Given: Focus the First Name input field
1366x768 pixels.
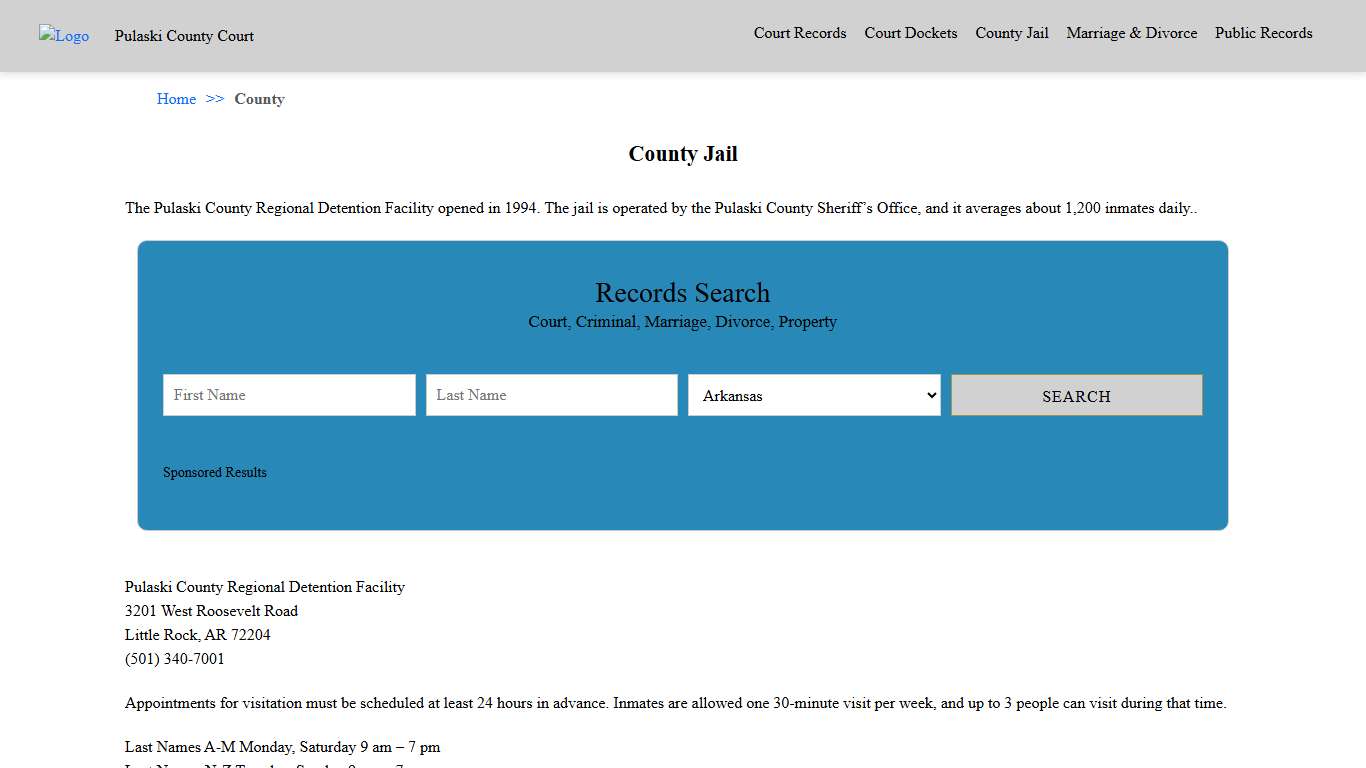Looking at the screenshot, I should tap(289, 395).
